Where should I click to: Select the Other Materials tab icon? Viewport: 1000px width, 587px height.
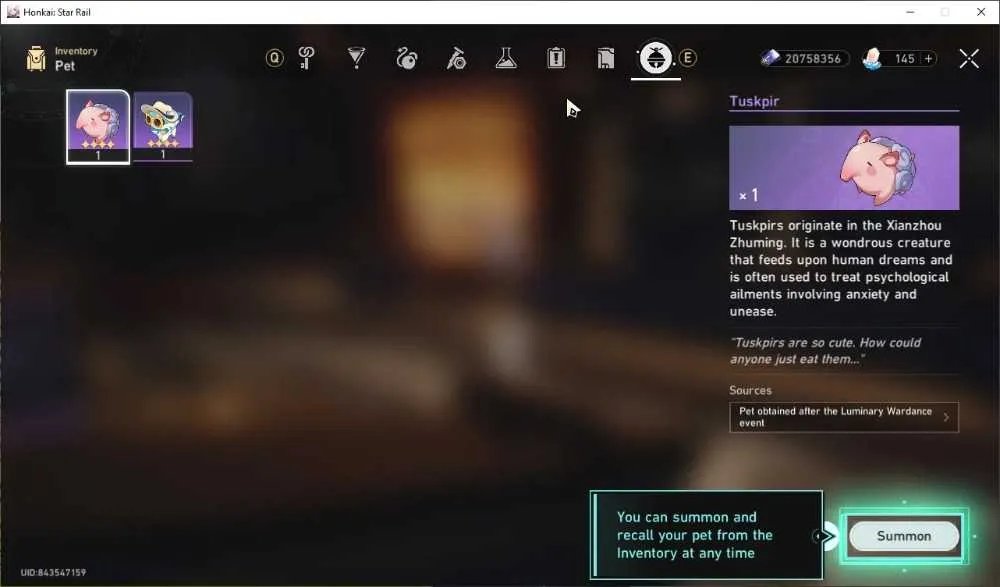pyautogui.click(x=456, y=58)
